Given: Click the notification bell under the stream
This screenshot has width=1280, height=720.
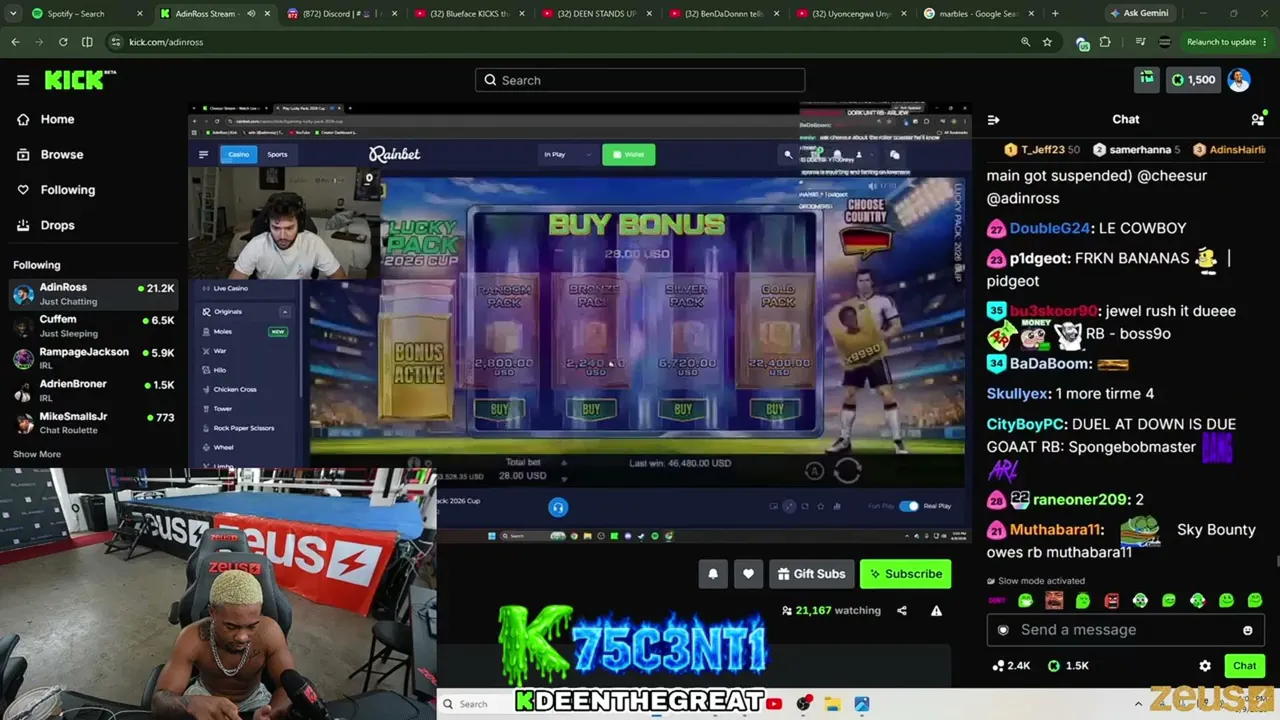Looking at the screenshot, I should pyautogui.click(x=713, y=574).
